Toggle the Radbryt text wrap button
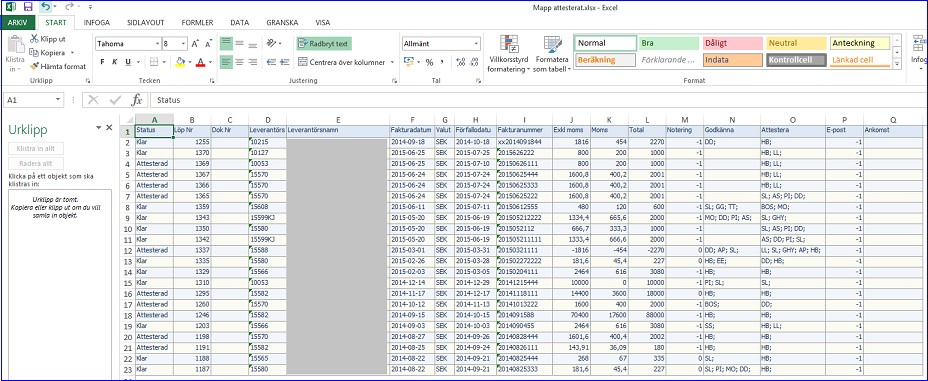The width and height of the screenshot is (928, 381). tap(324, 44)
